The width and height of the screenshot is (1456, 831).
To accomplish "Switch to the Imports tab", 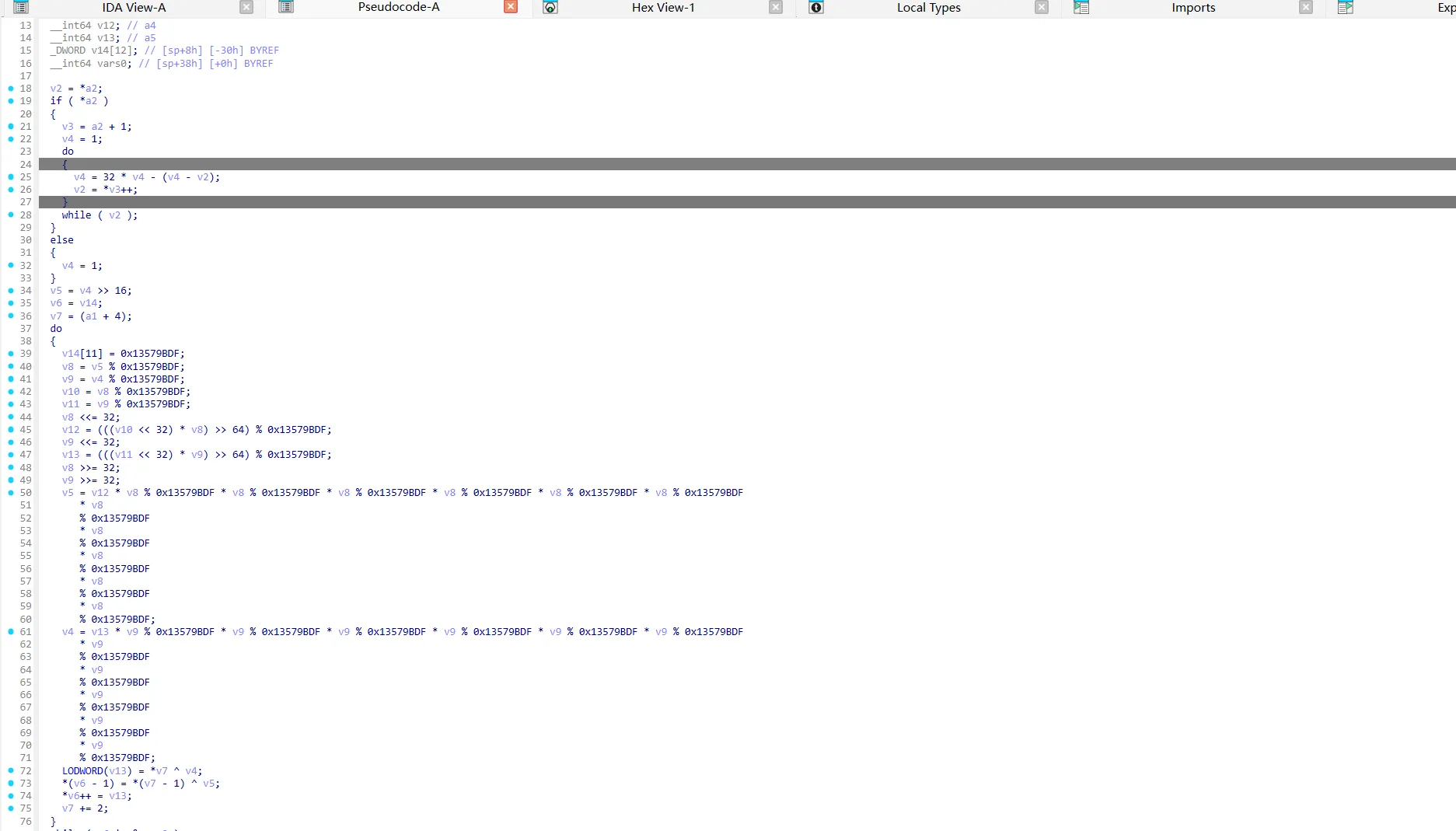I will (x=1192, y=8).
